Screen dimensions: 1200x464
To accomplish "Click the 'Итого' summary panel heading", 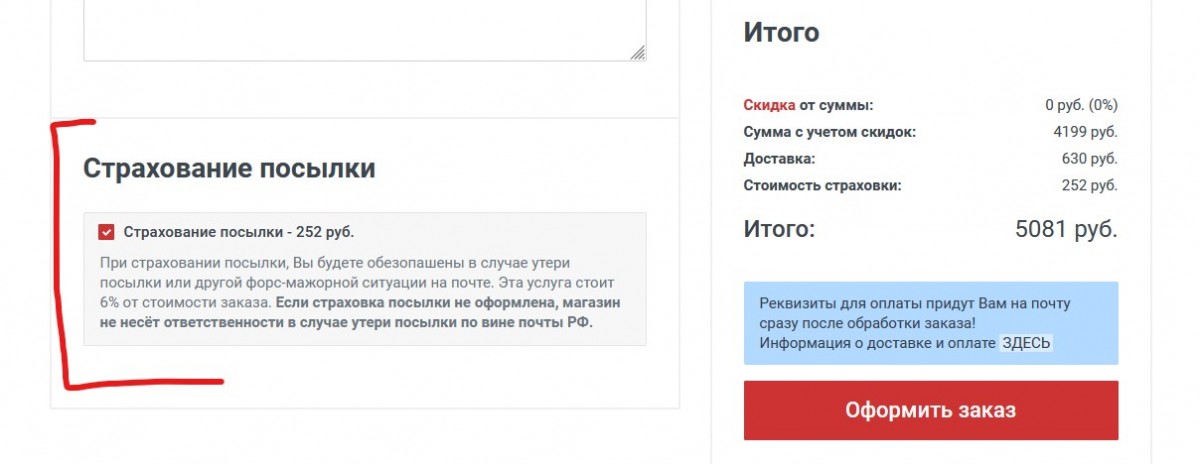I will [x=781, y=32].
